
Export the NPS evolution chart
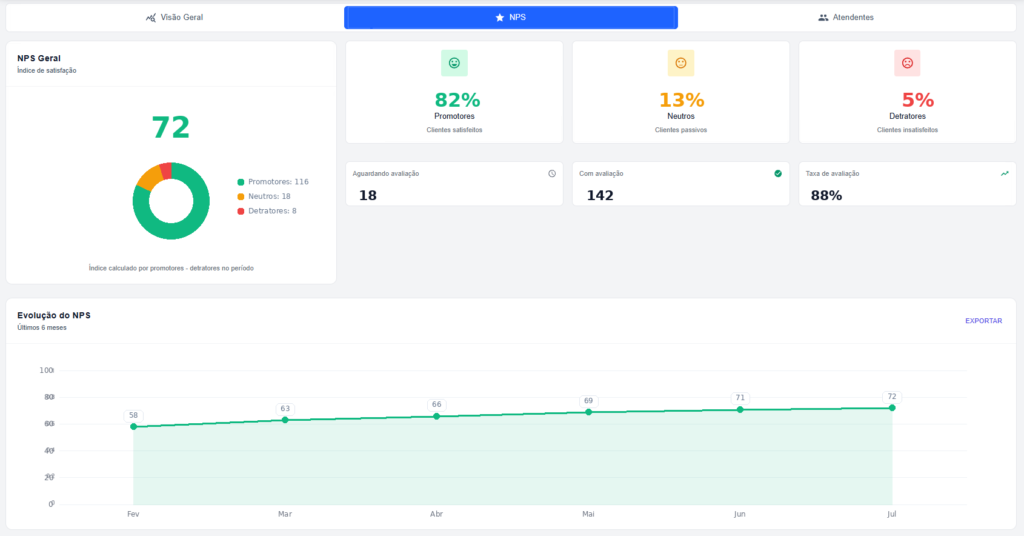pos(984,321)
